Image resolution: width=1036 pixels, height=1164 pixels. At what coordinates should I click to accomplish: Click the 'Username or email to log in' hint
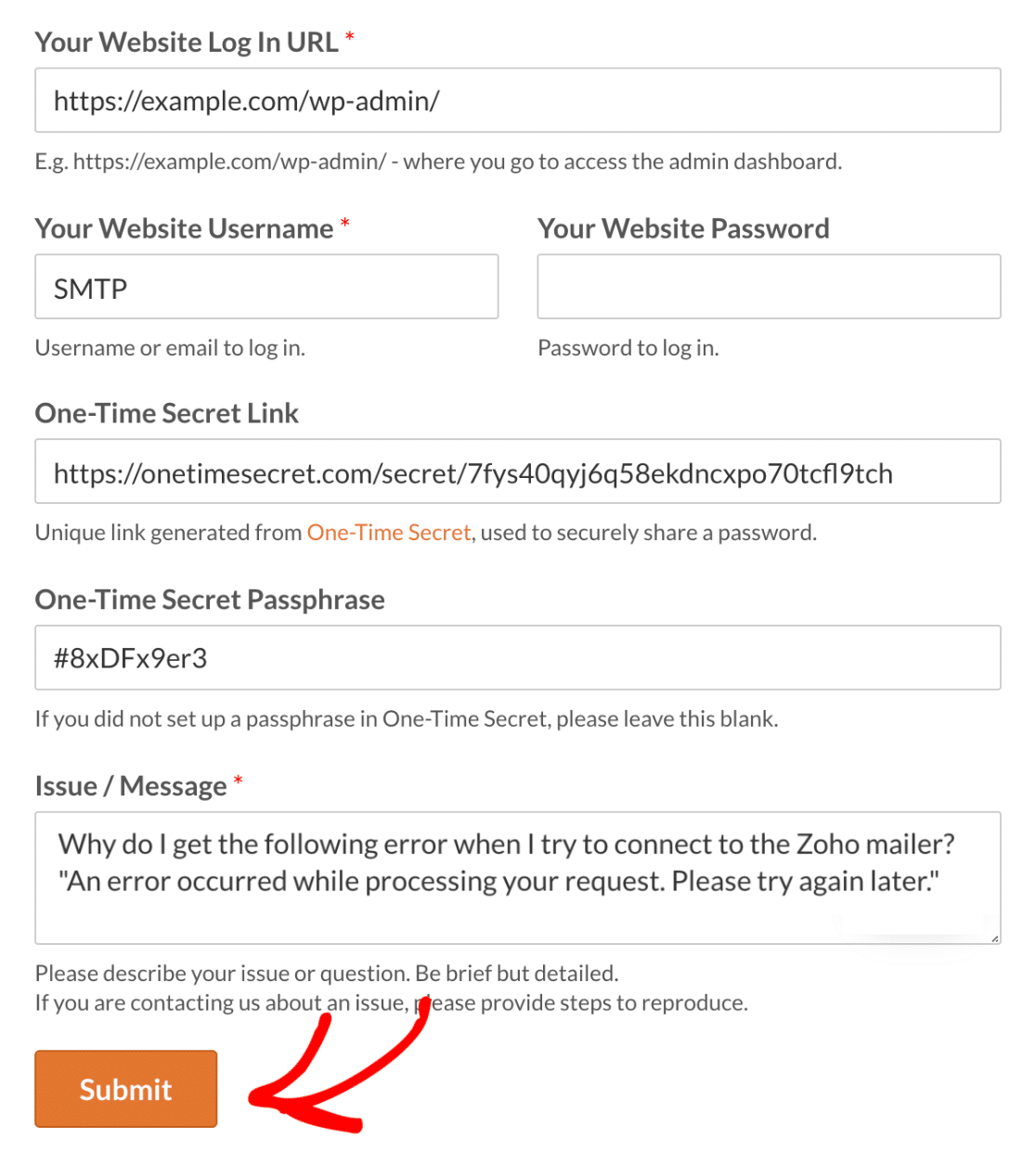[170, 348]
